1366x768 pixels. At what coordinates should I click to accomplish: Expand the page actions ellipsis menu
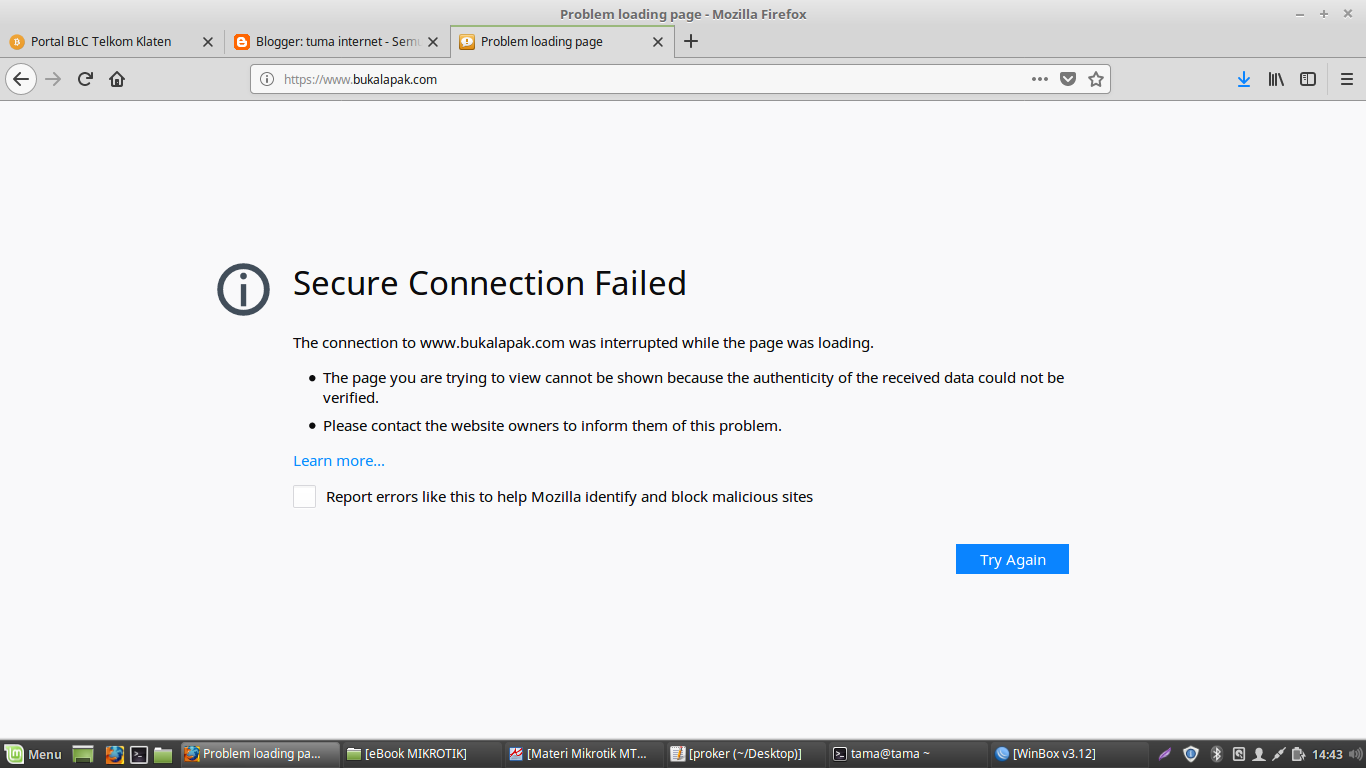click(x=1040, y=79)
